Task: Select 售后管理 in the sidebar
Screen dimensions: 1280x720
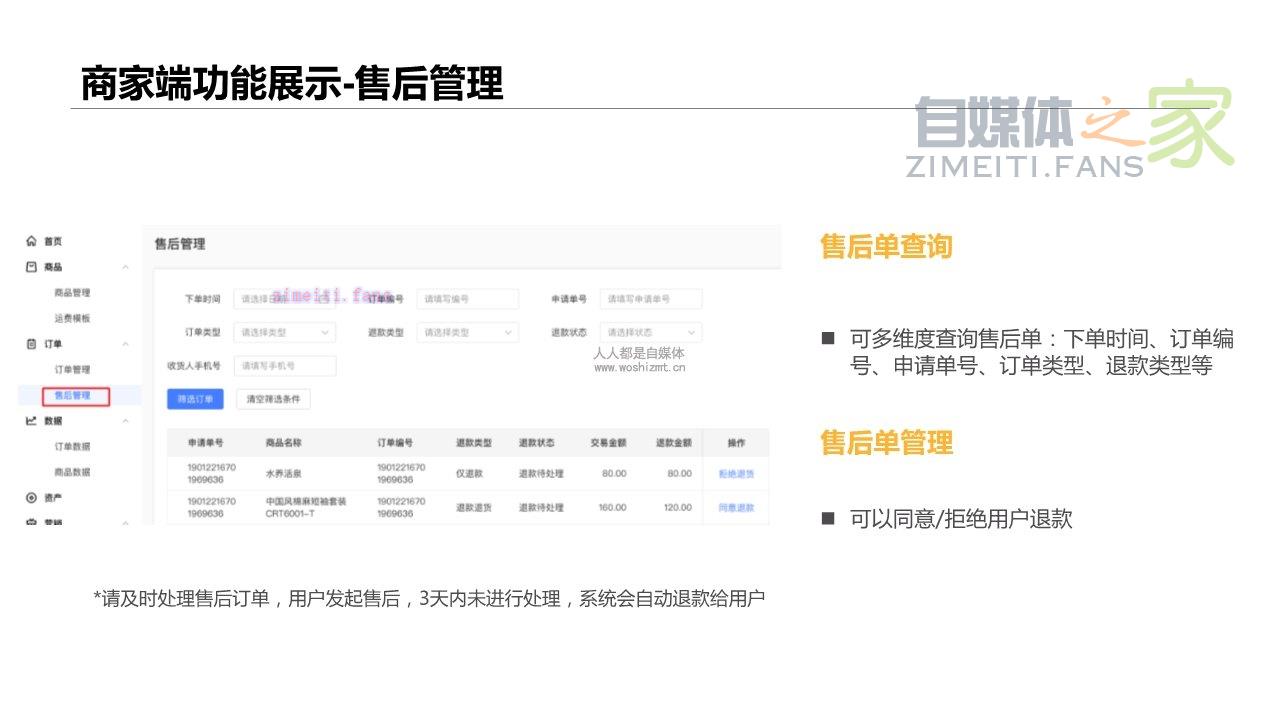Action: pos(72,395)
